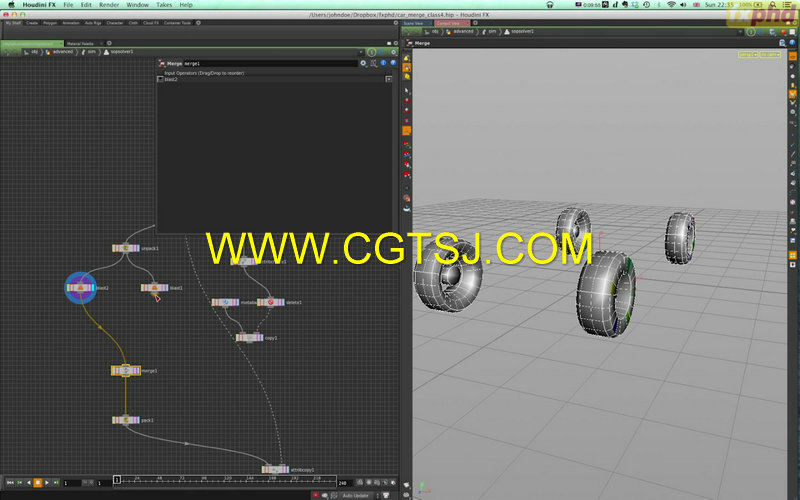Click the select arrow tool in viewport toolbar
The height and width of the screenshot is (500, 800).
click(x=407, y=90)
